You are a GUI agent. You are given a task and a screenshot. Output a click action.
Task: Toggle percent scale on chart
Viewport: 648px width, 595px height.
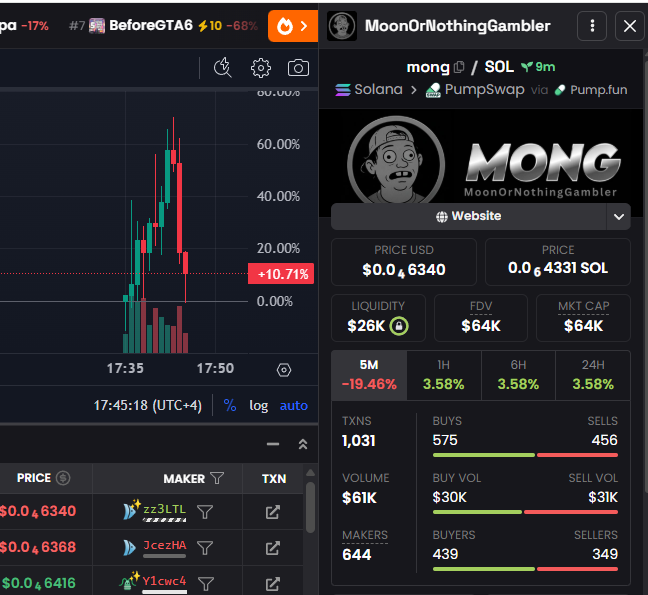[230, 405]
